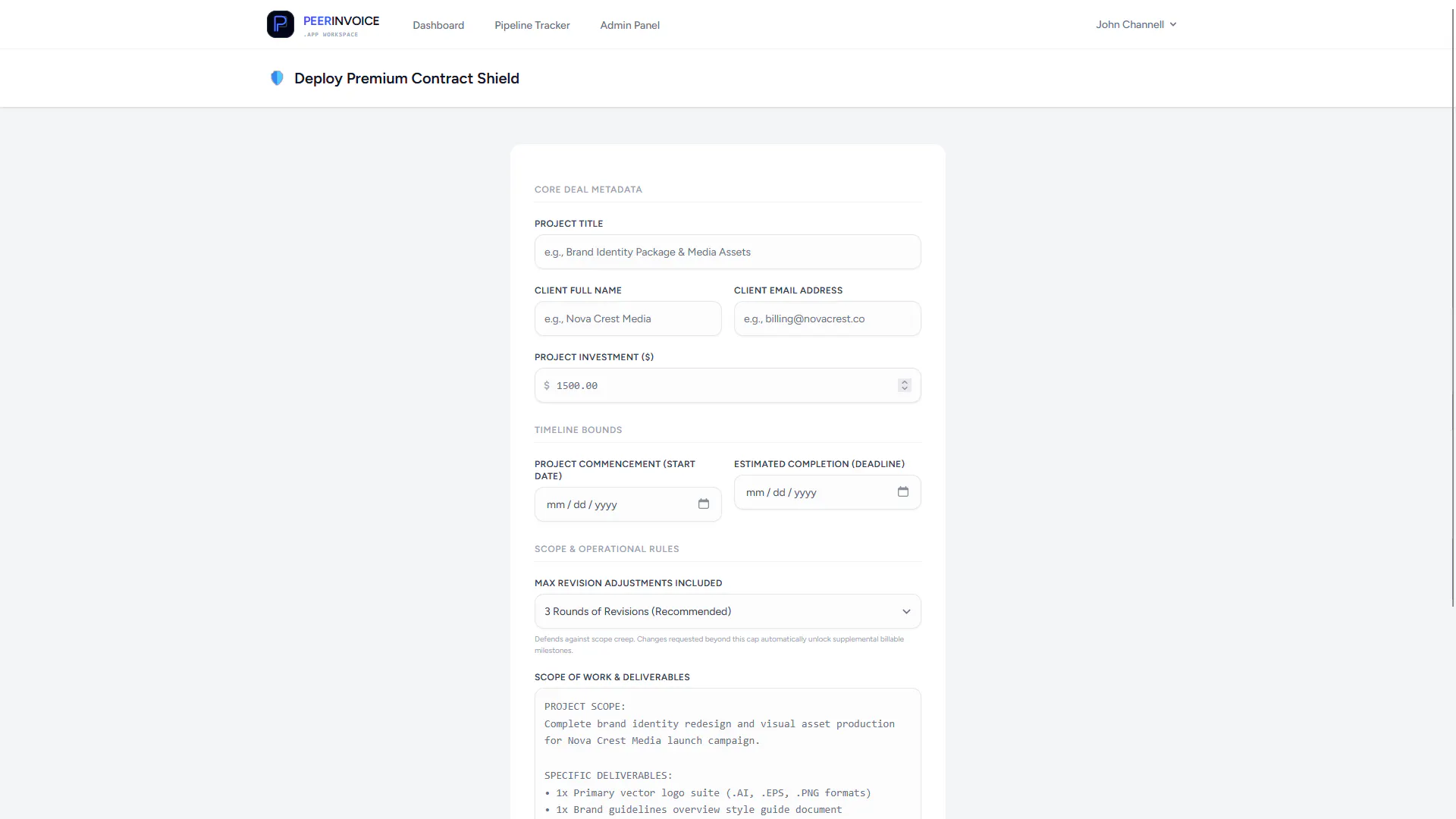Click into the Scope of Work textarea
Viewport: 1456px width, 819px height.
(x=727, y=754)
